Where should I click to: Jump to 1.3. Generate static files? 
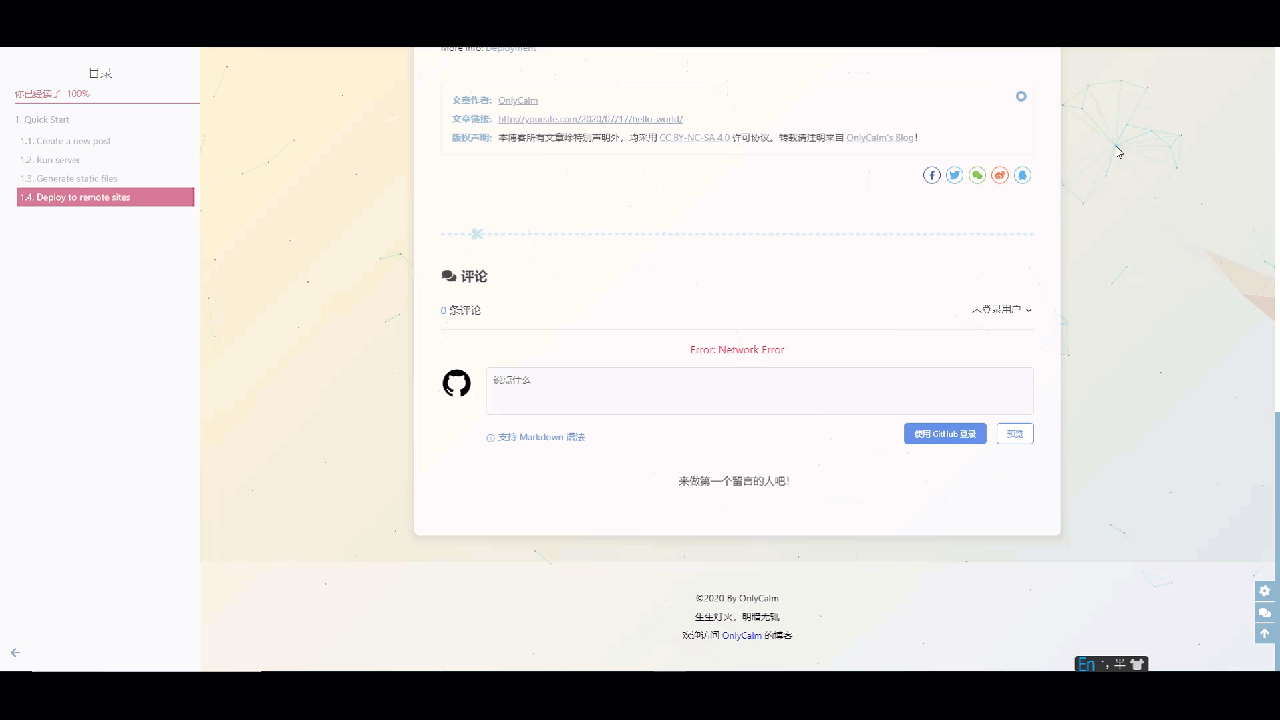pos(69,179)
